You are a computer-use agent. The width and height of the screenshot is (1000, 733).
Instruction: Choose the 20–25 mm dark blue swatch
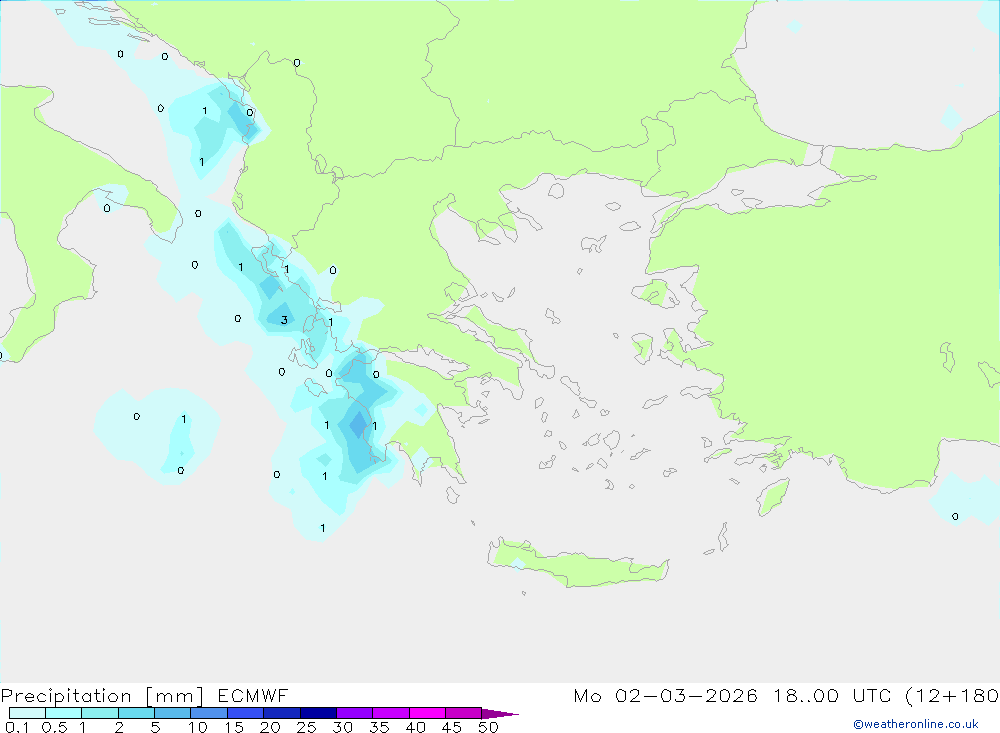click(281, 713)
